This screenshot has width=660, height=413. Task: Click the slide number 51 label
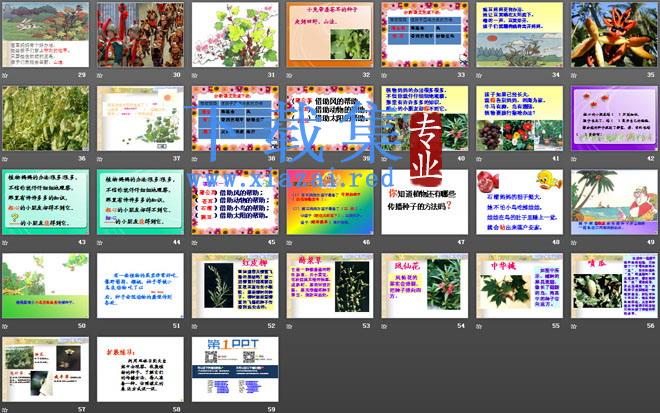click(x=176, y=325)
